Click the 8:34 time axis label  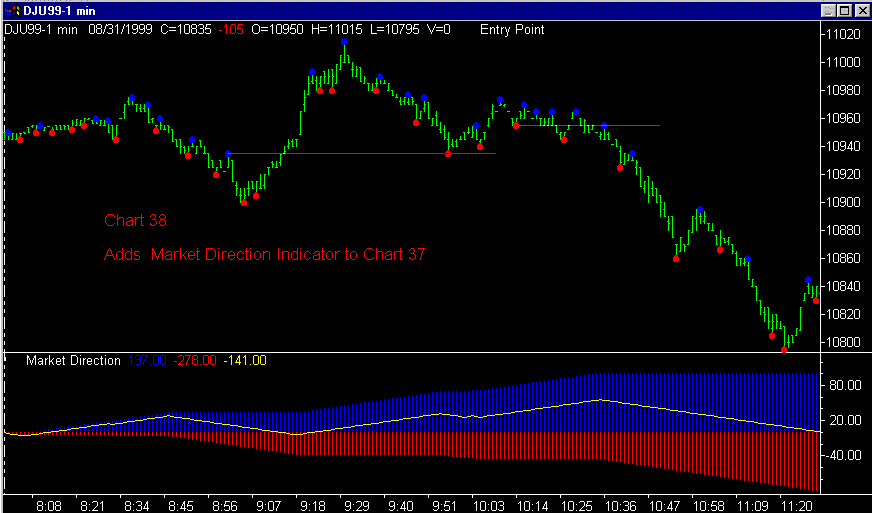[136, 506]
